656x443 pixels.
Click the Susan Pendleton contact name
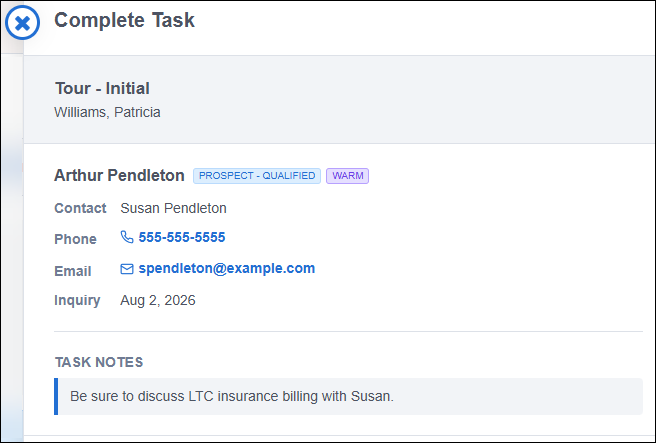(x=173, y=208)
